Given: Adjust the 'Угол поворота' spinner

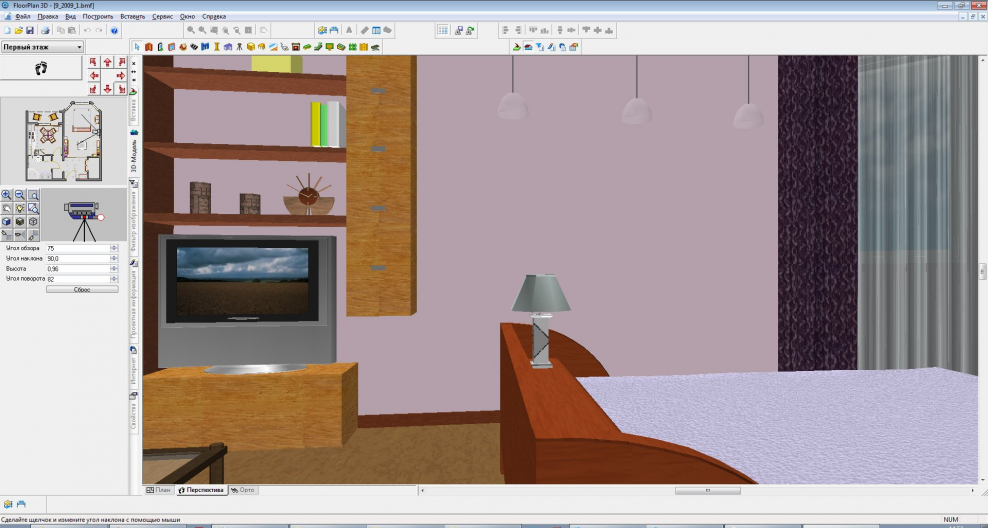Looking at the screenshot, I should (114, 278).
